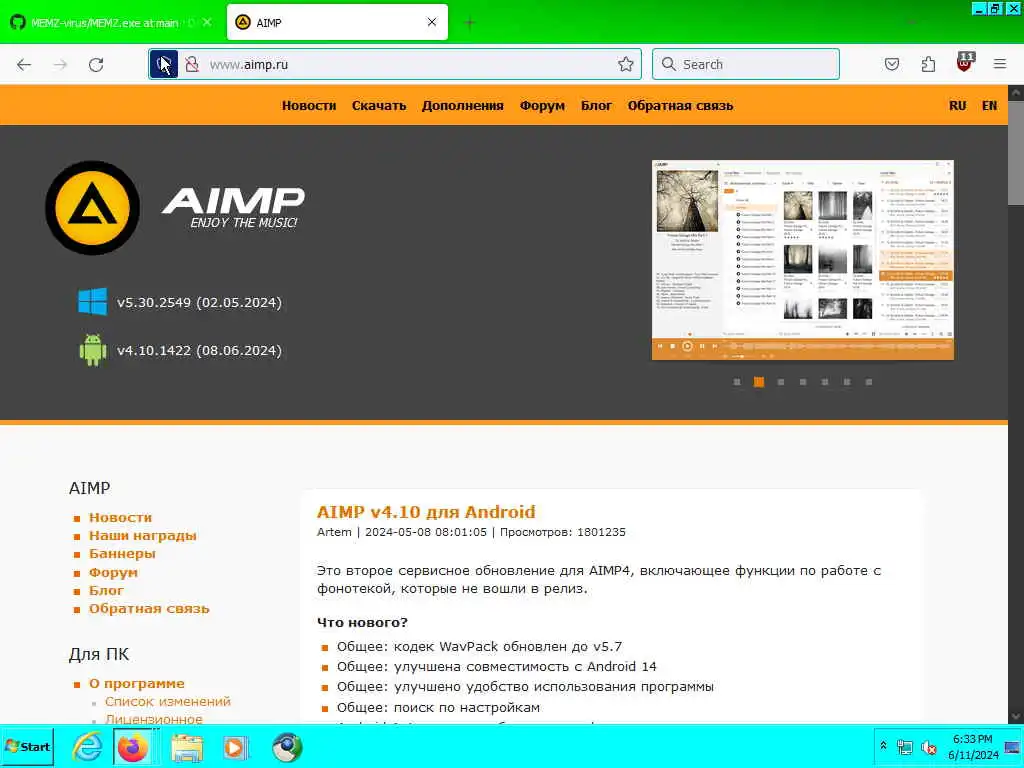Open the Firefox hamburger menu
Image resolution: width=1024 pixels, height=768 pixels.
pyautogui.click(x=1000, y=64)
